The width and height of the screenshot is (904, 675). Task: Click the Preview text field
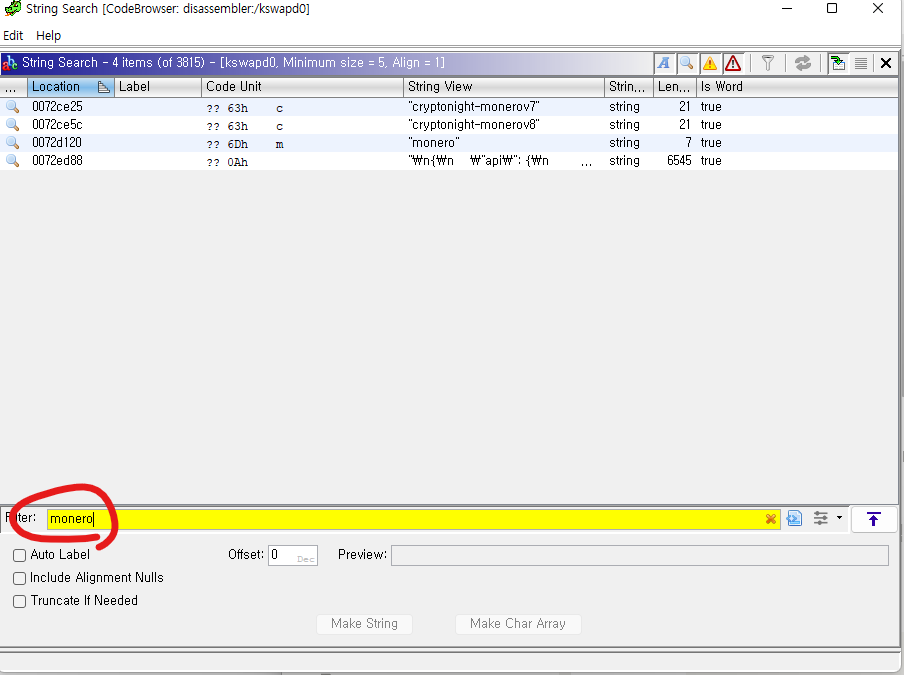(x=640, y=555)
